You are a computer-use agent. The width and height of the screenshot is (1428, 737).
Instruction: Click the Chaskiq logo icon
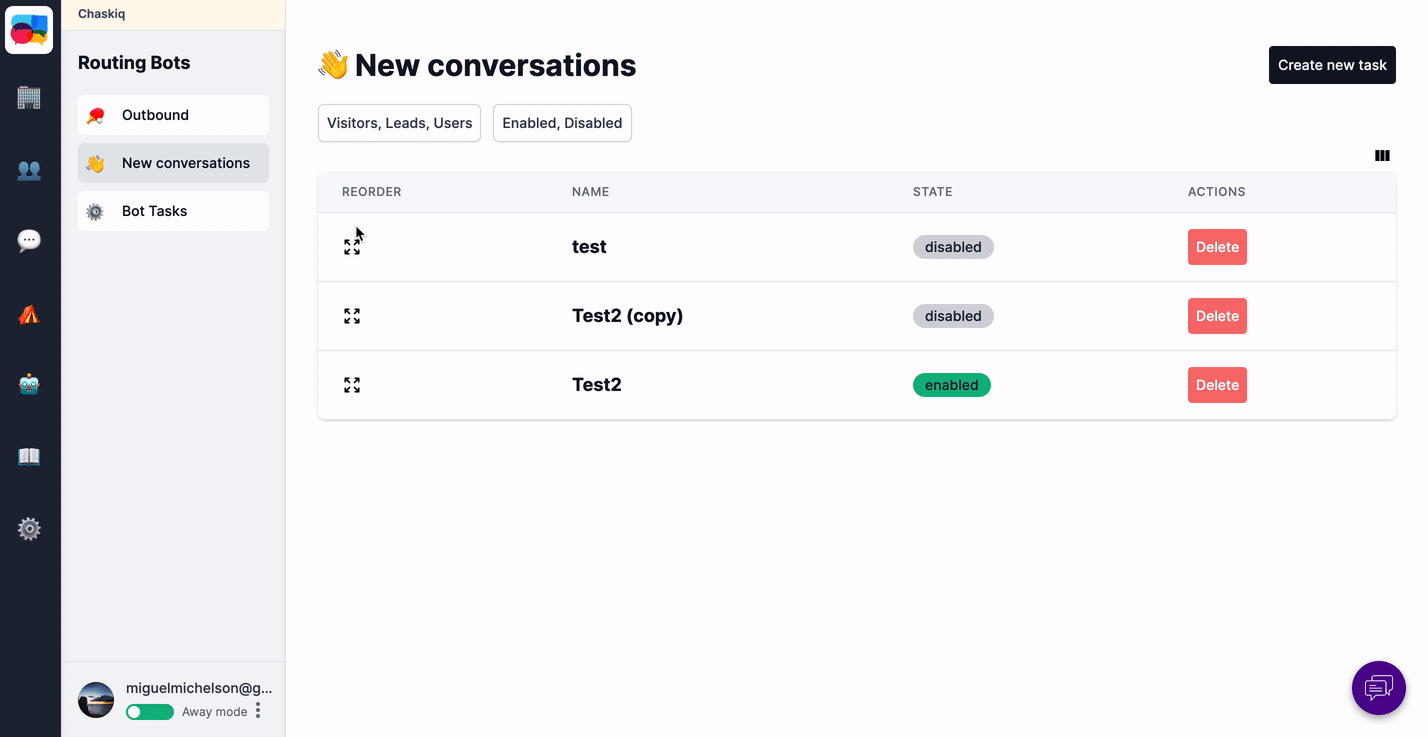[x=29, y=30]
